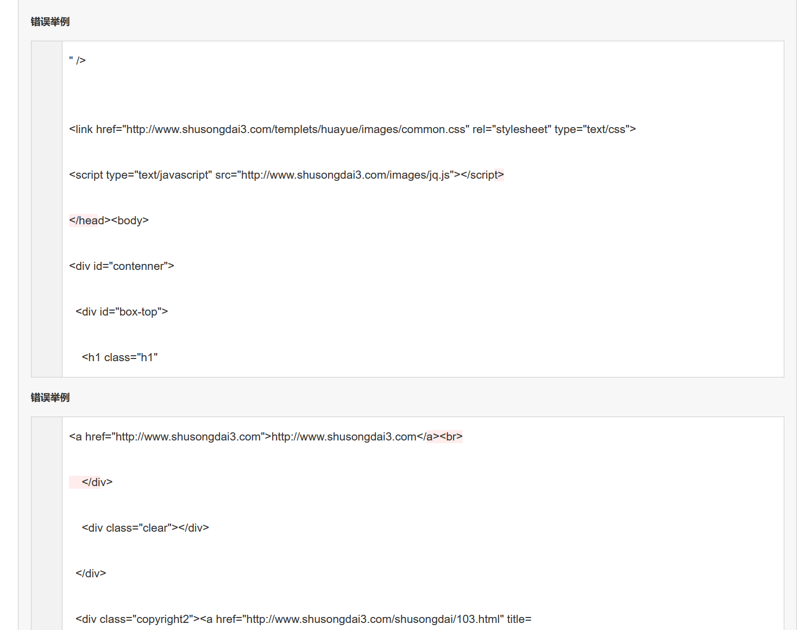Select the div id="box-top" line
The height and width of the screenshot is (630, 799).
[121, 312]
